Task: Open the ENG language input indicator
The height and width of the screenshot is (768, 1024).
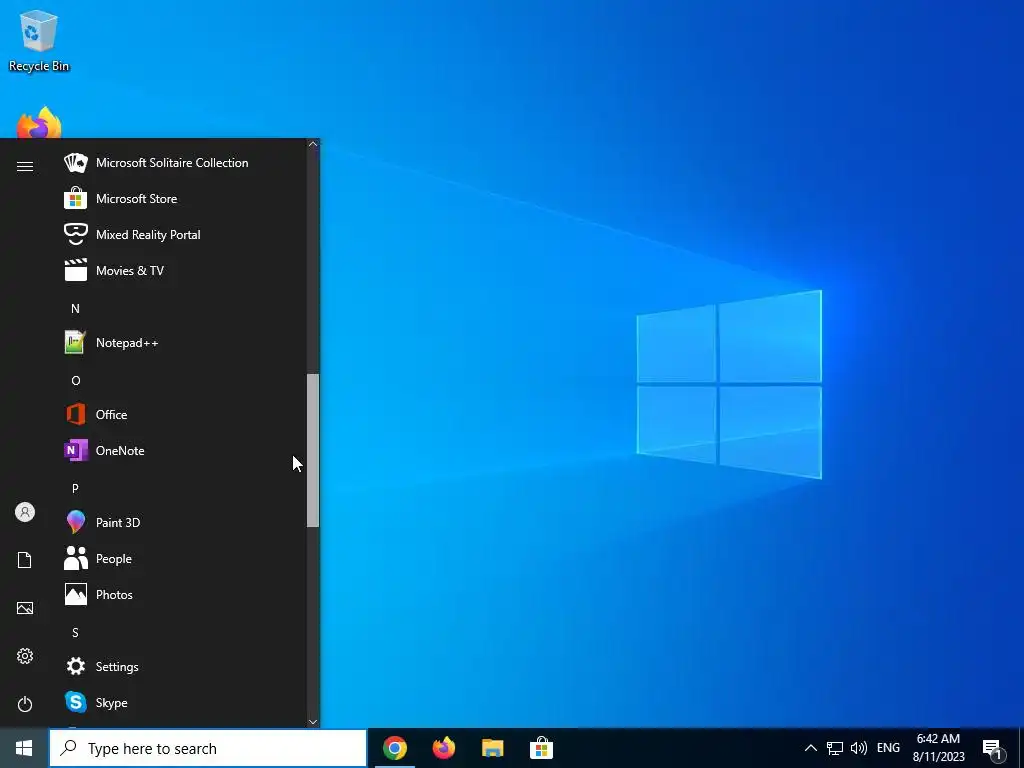Action: (888, 748)
